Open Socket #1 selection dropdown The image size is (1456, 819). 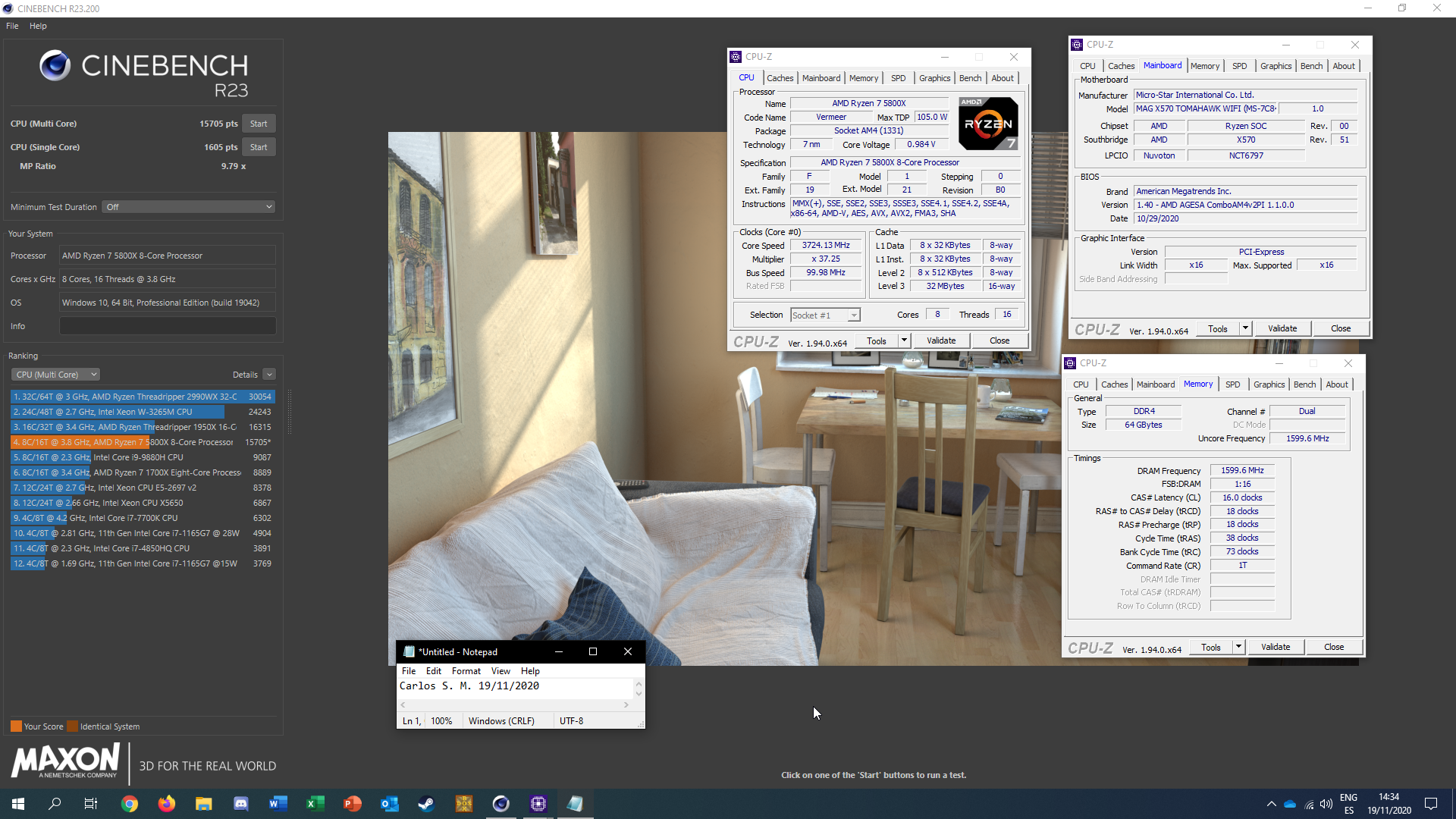(825, 315)
